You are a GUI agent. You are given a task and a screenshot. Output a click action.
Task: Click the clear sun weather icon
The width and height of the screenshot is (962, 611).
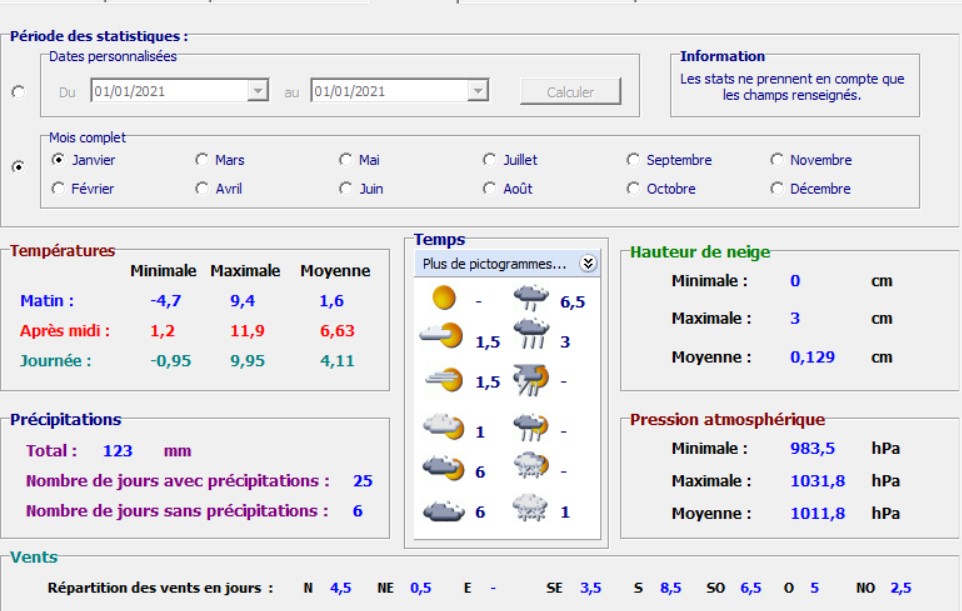pos(443,298)
